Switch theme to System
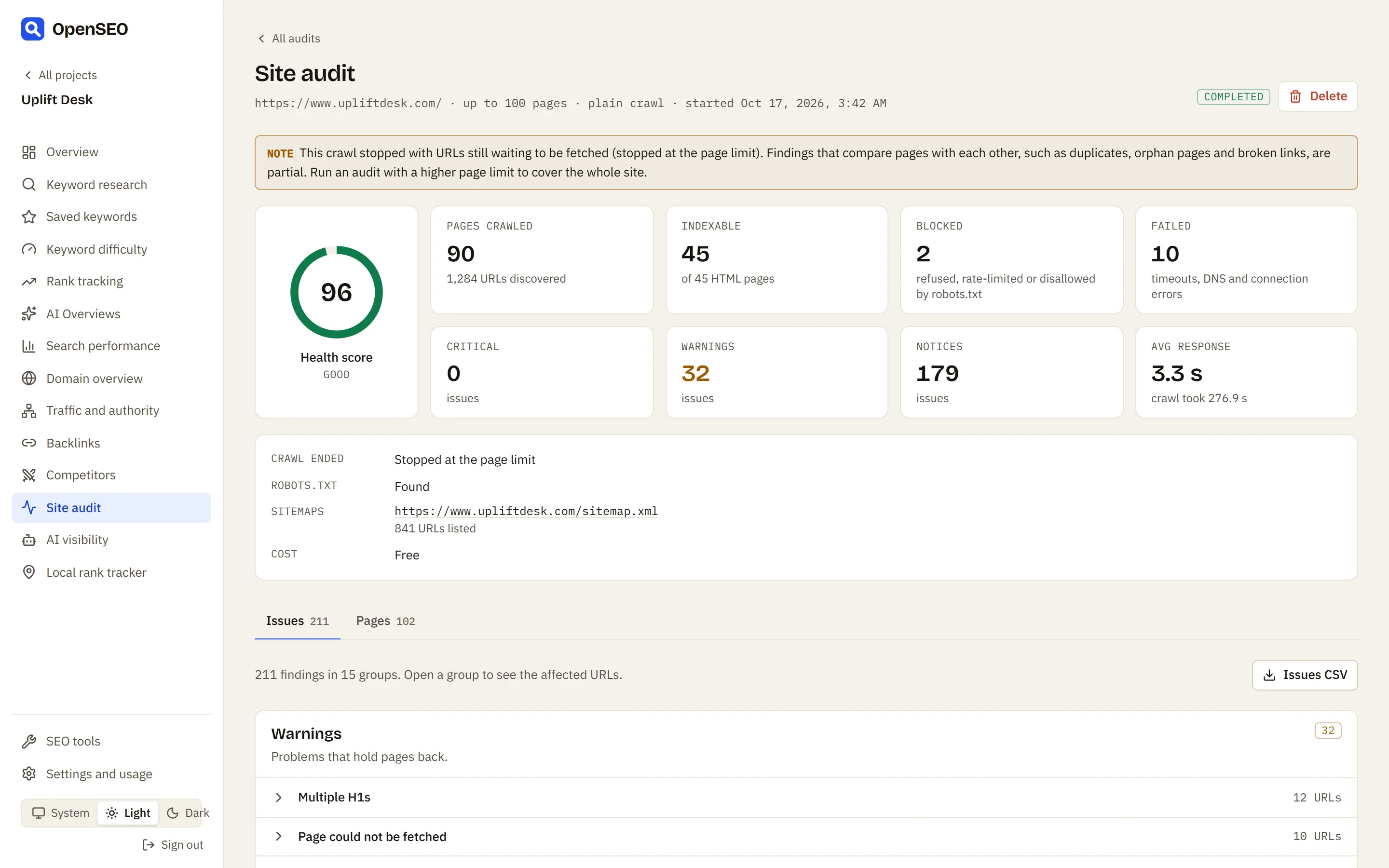The height and width of the screenshot is (868, 1389). (x=60, y=813)
